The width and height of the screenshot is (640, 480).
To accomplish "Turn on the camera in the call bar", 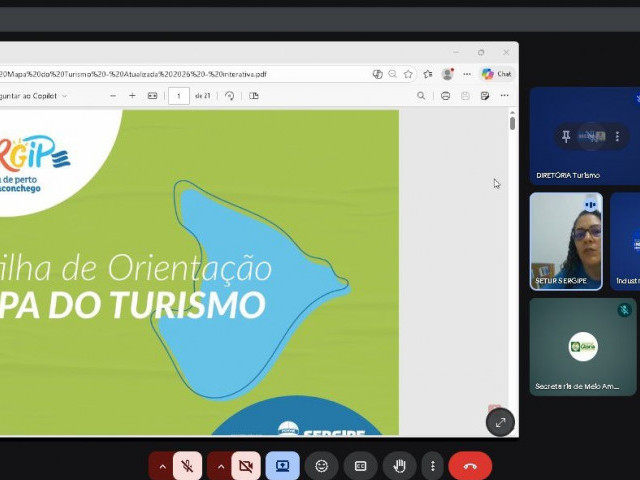I will [x=245, y=466].
